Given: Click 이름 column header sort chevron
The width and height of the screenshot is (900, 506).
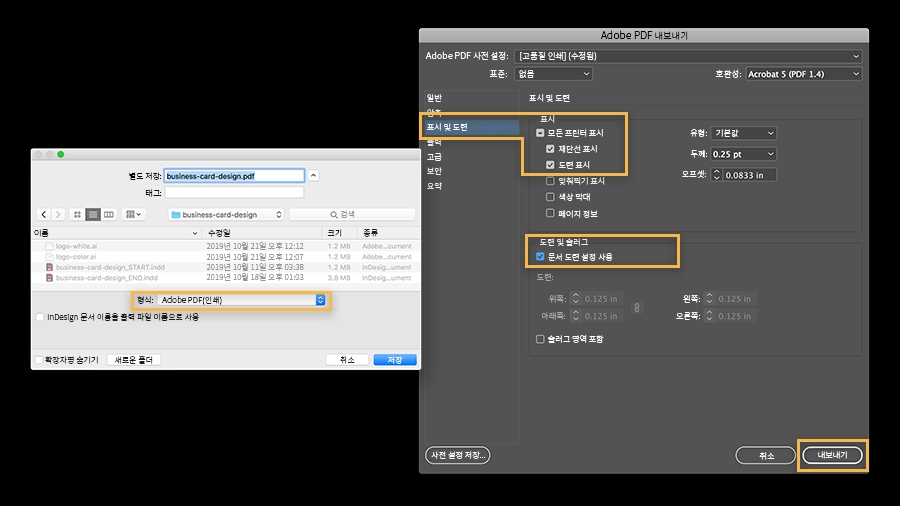Looking at the screenshot, I should point(195,233).
